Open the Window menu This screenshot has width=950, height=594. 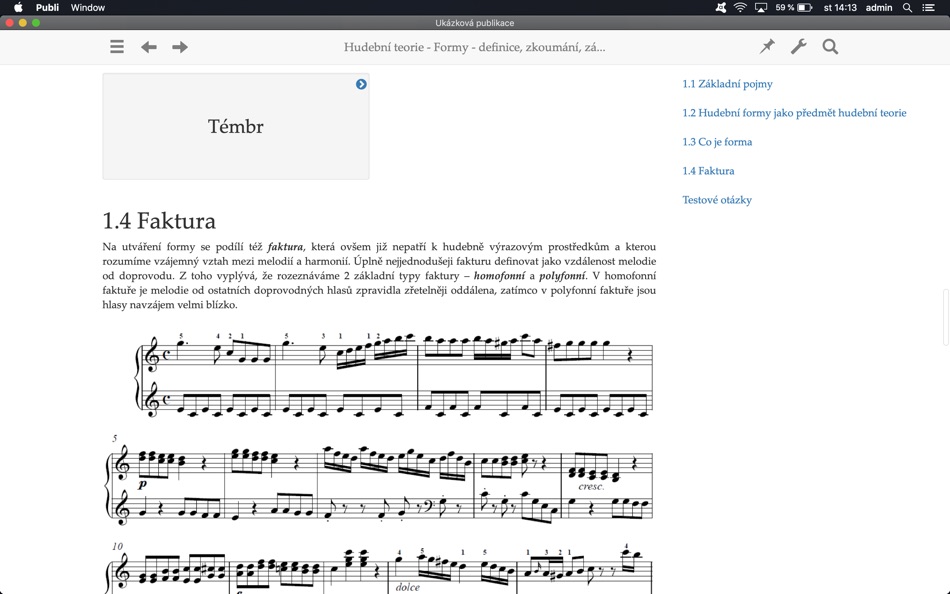[x=88, y=7]
